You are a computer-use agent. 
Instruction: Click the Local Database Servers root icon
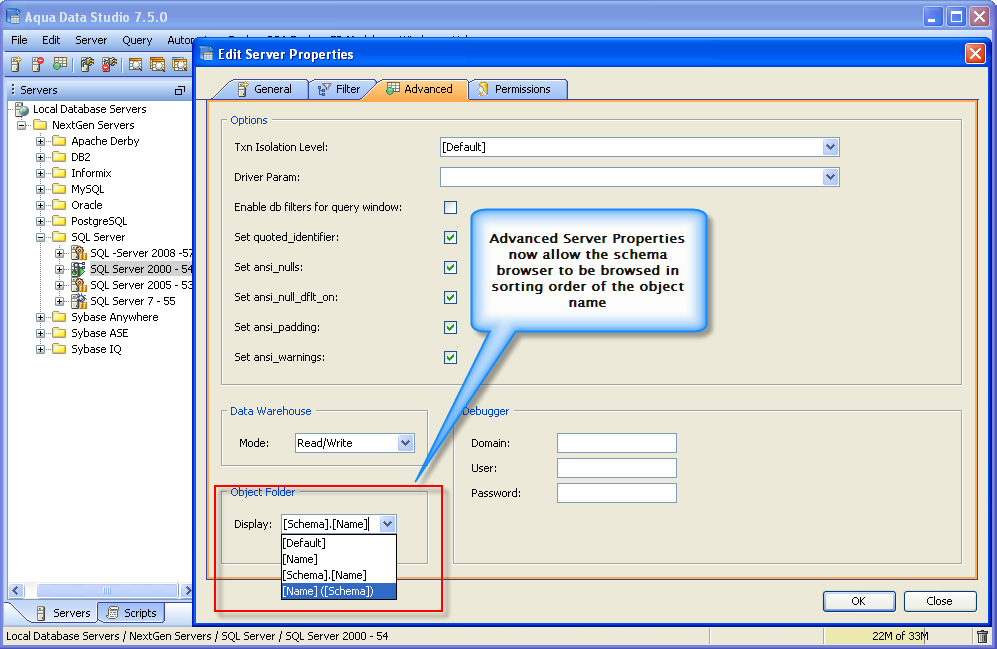22,109
